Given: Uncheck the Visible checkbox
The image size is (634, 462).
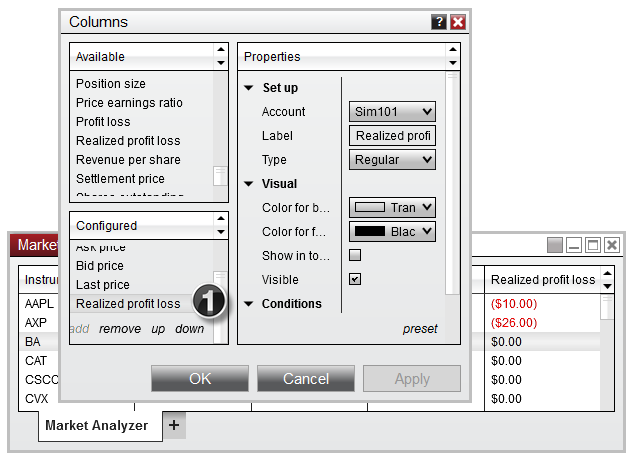Looking at the screenshot, I should 355,280.
